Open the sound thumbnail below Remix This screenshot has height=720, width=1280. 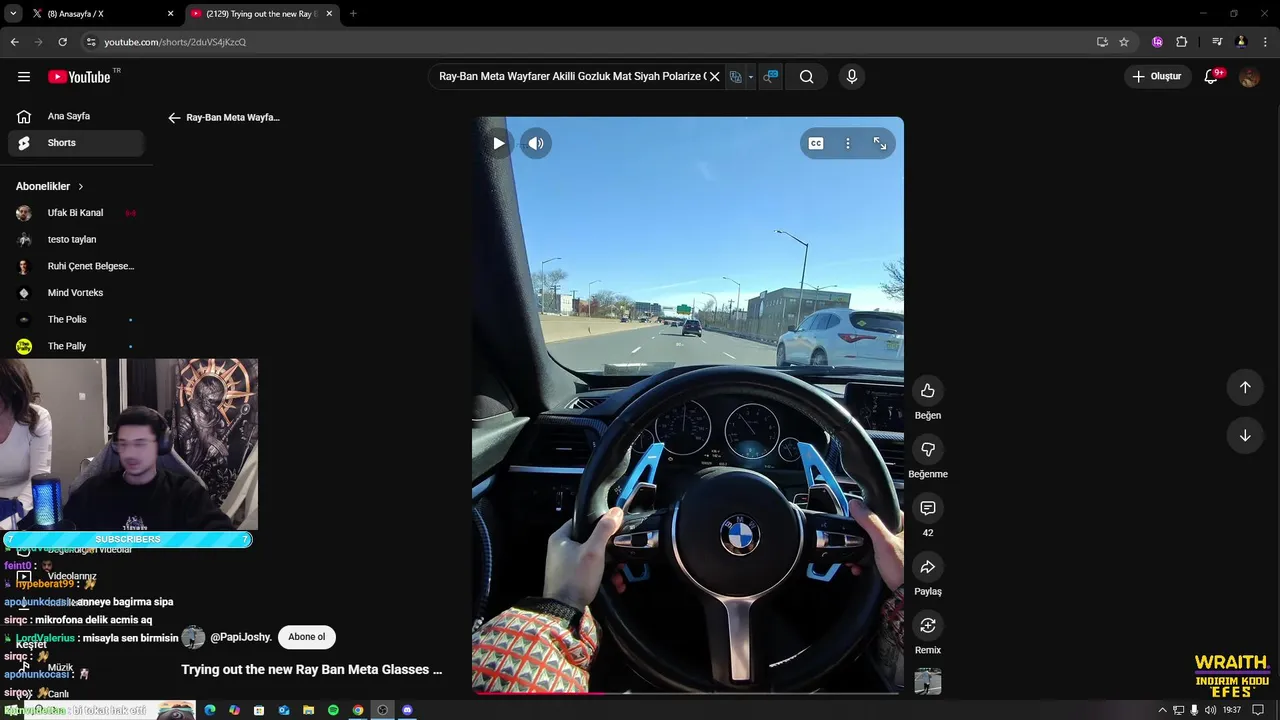[x=928, y=682]
